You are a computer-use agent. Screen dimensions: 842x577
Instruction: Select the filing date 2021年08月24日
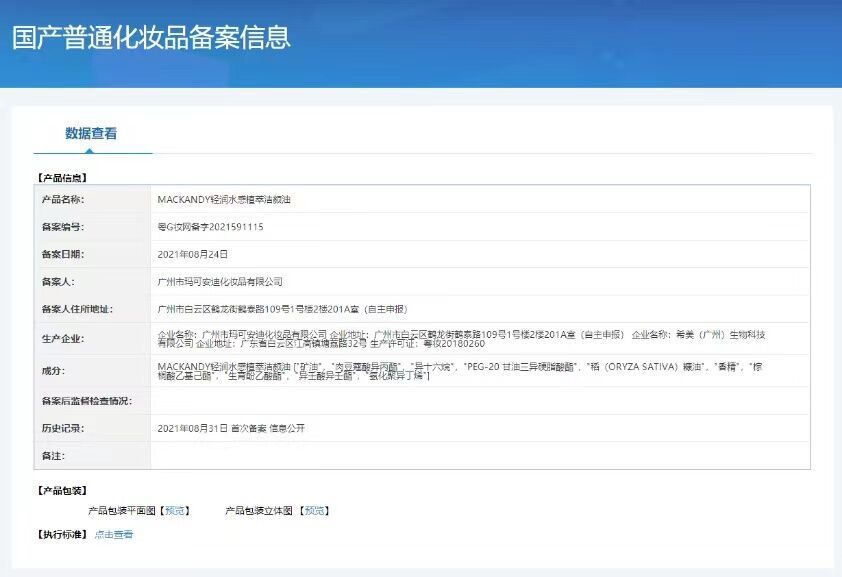point(193,254)
